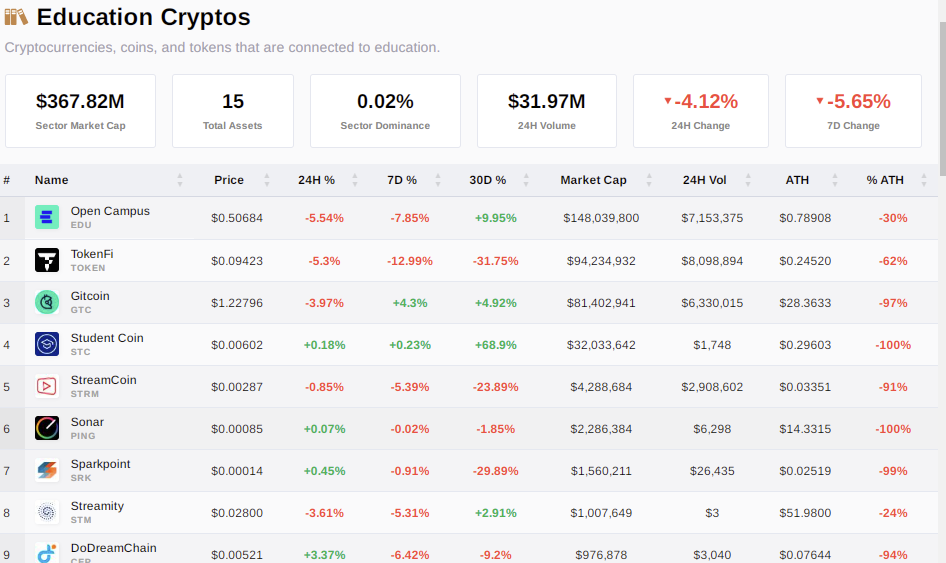This screenshot has width=946, height=563.
Task: Click DoDreamChain market cap $976,878
Action: pyautogui.click(x=601, y=555)
